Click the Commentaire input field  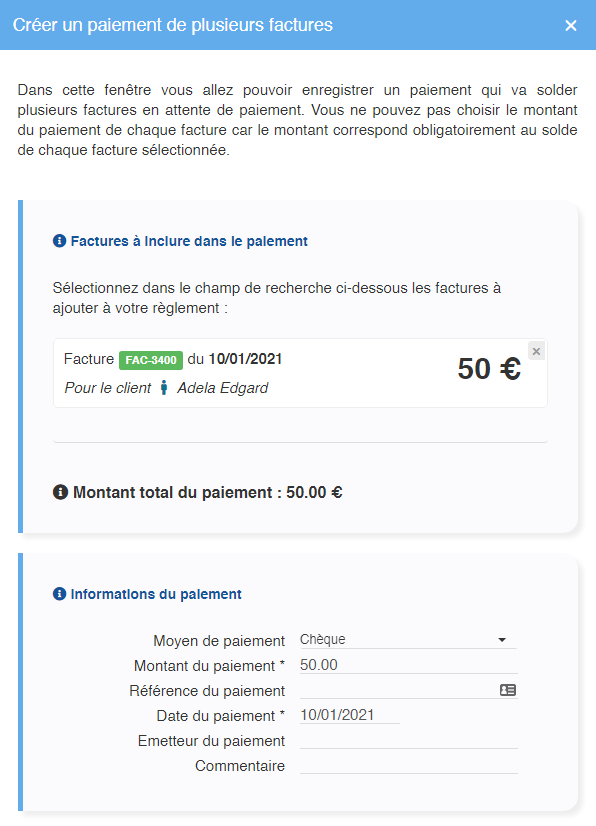pos(408,765)
